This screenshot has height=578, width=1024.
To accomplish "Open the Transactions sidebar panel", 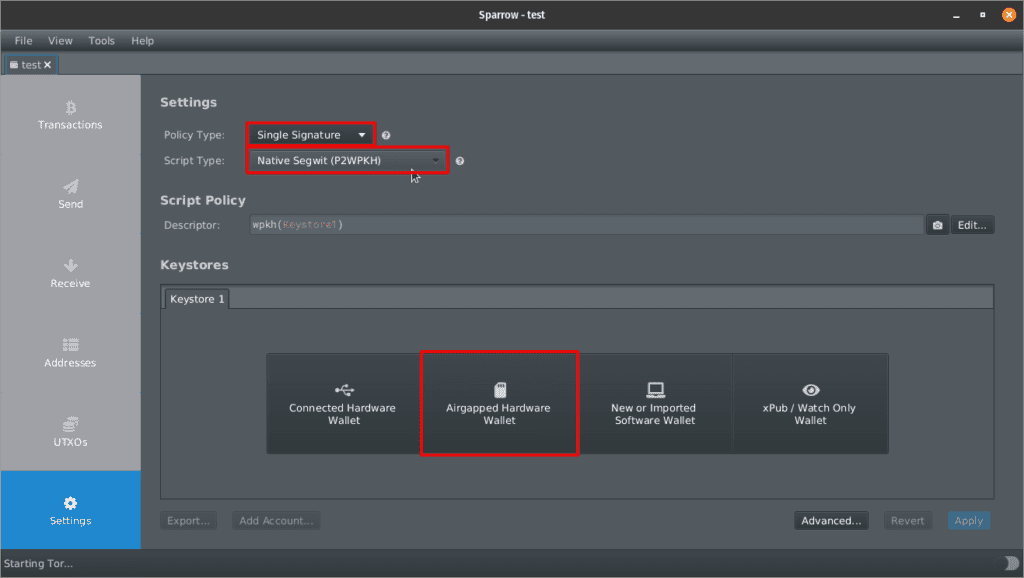I will point(71,115).
